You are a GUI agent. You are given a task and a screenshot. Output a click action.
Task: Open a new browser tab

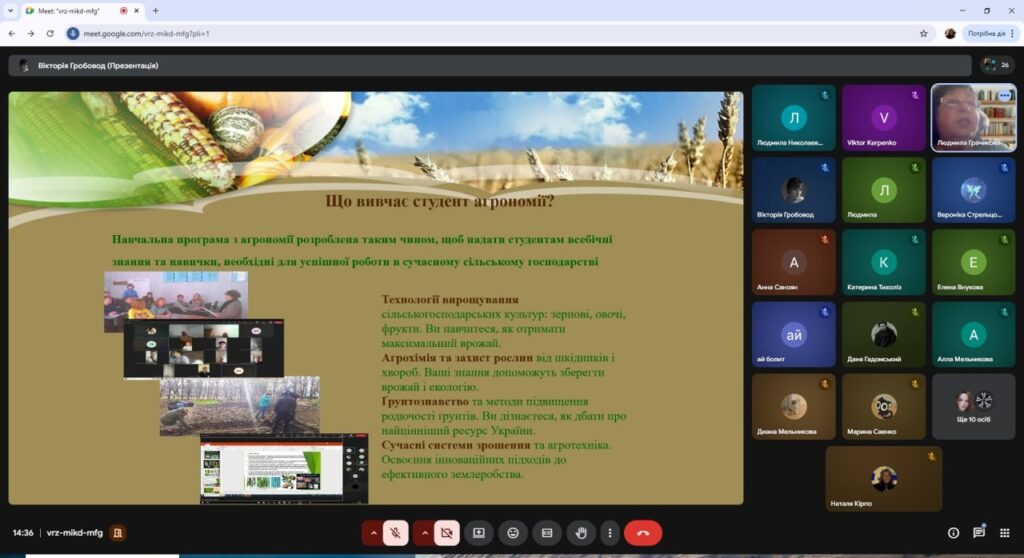(x=155, y=10)
